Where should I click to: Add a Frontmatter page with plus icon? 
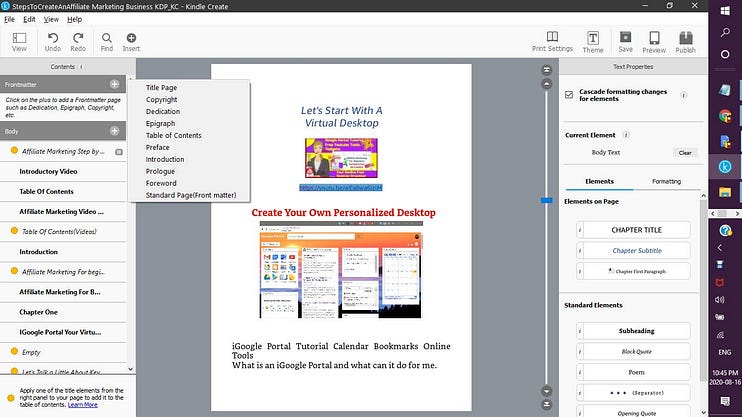115,84
